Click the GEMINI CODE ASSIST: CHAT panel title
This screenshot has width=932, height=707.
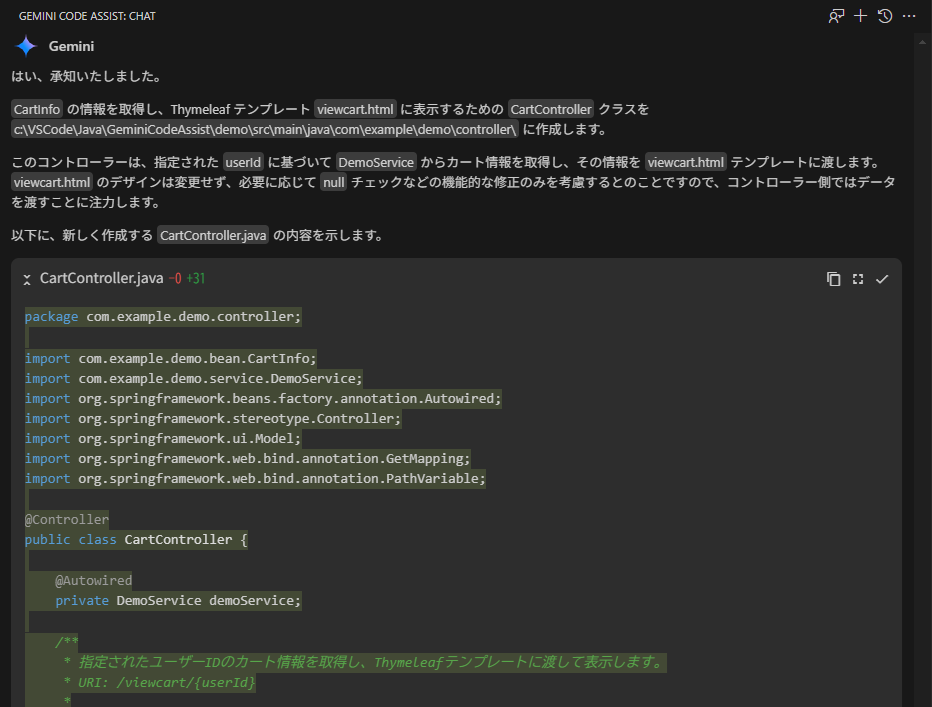point(87,16)
